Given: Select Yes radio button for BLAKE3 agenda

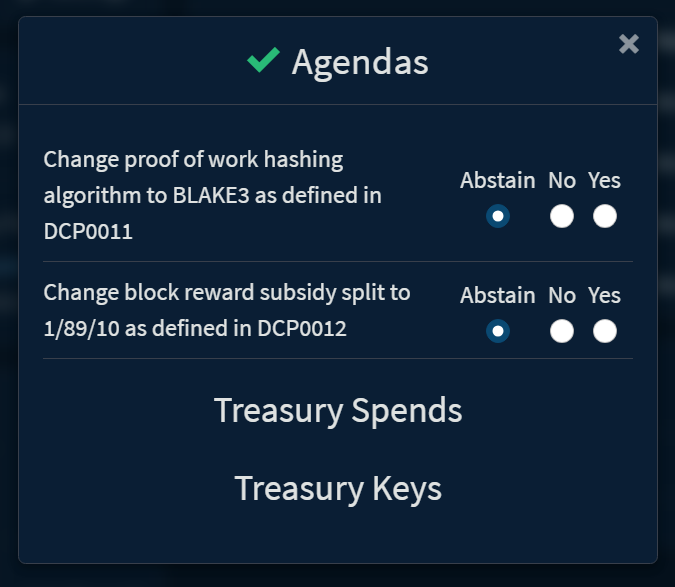Looking at the screenshot, I should [604, 216].
